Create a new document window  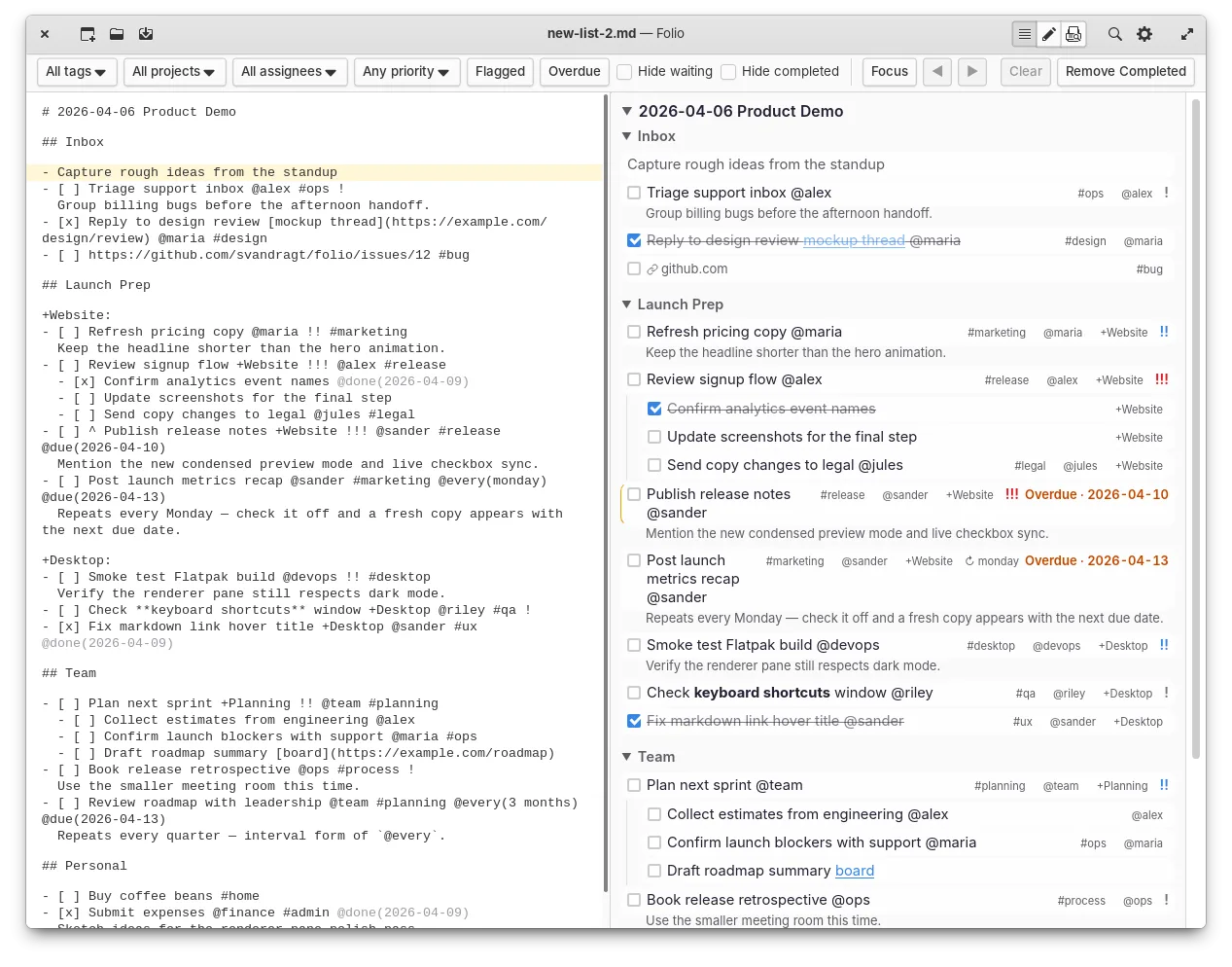pos(88,34)
